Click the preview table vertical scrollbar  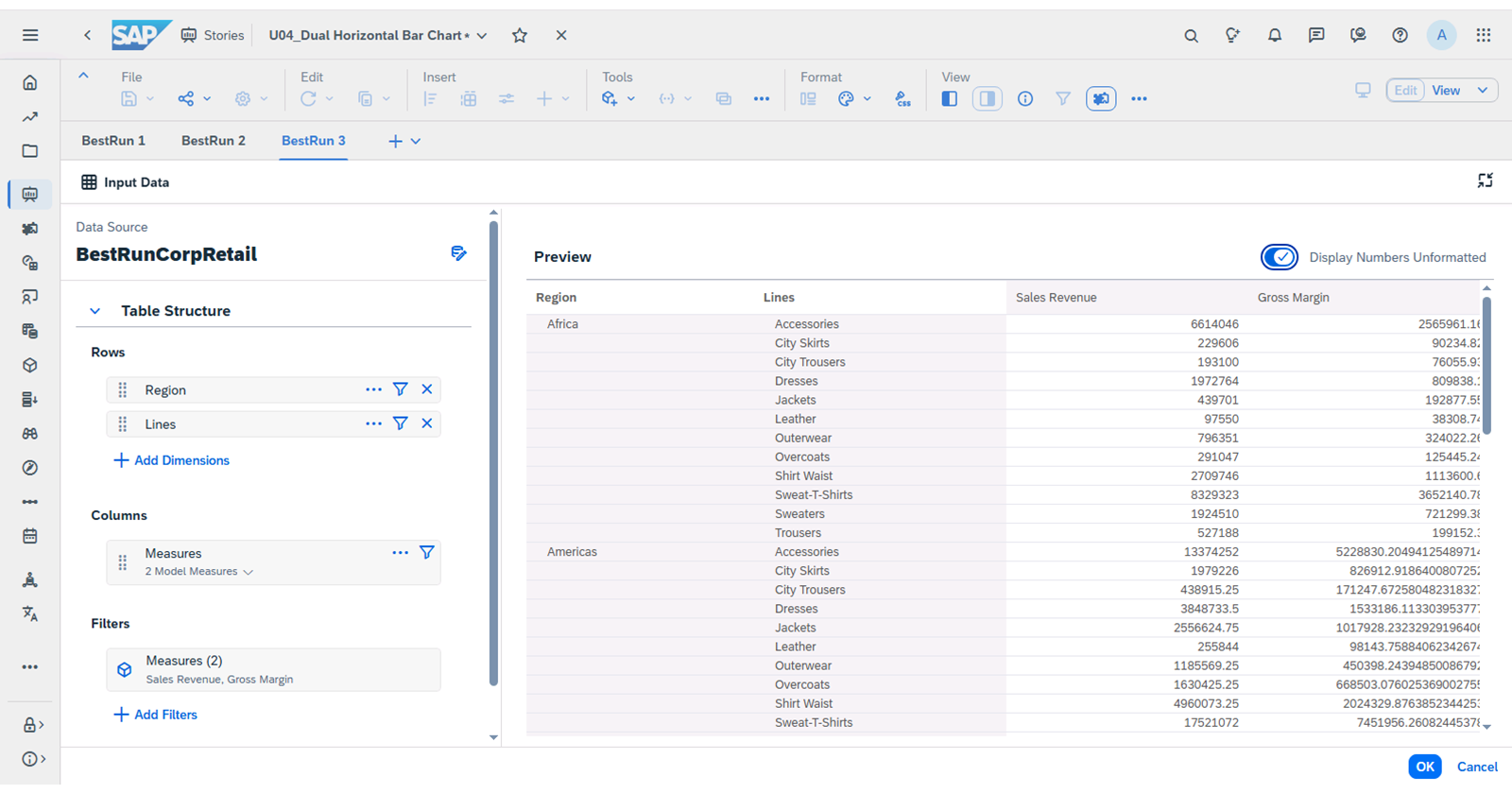click(1486, 366)
